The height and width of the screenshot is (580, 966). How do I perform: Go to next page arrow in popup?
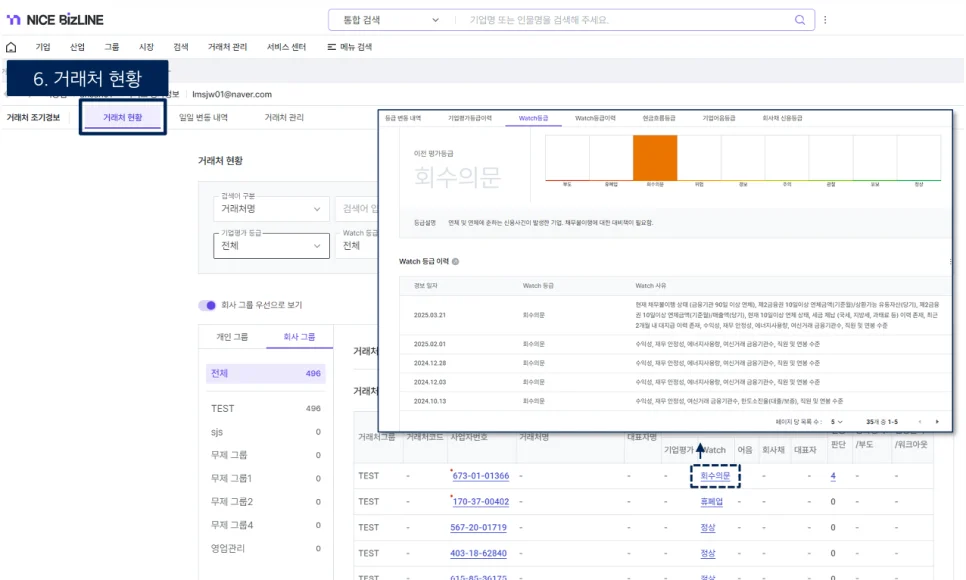pyautogui.click(x=937, y=421)
